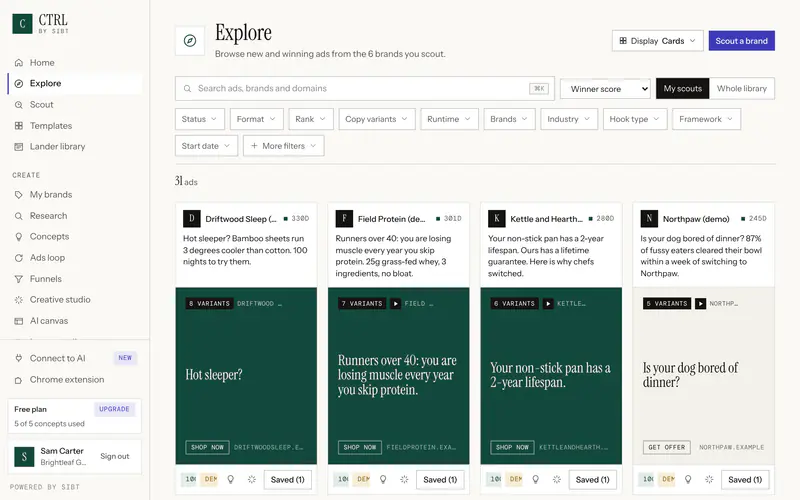Expand the Status filter

(199, 119)
